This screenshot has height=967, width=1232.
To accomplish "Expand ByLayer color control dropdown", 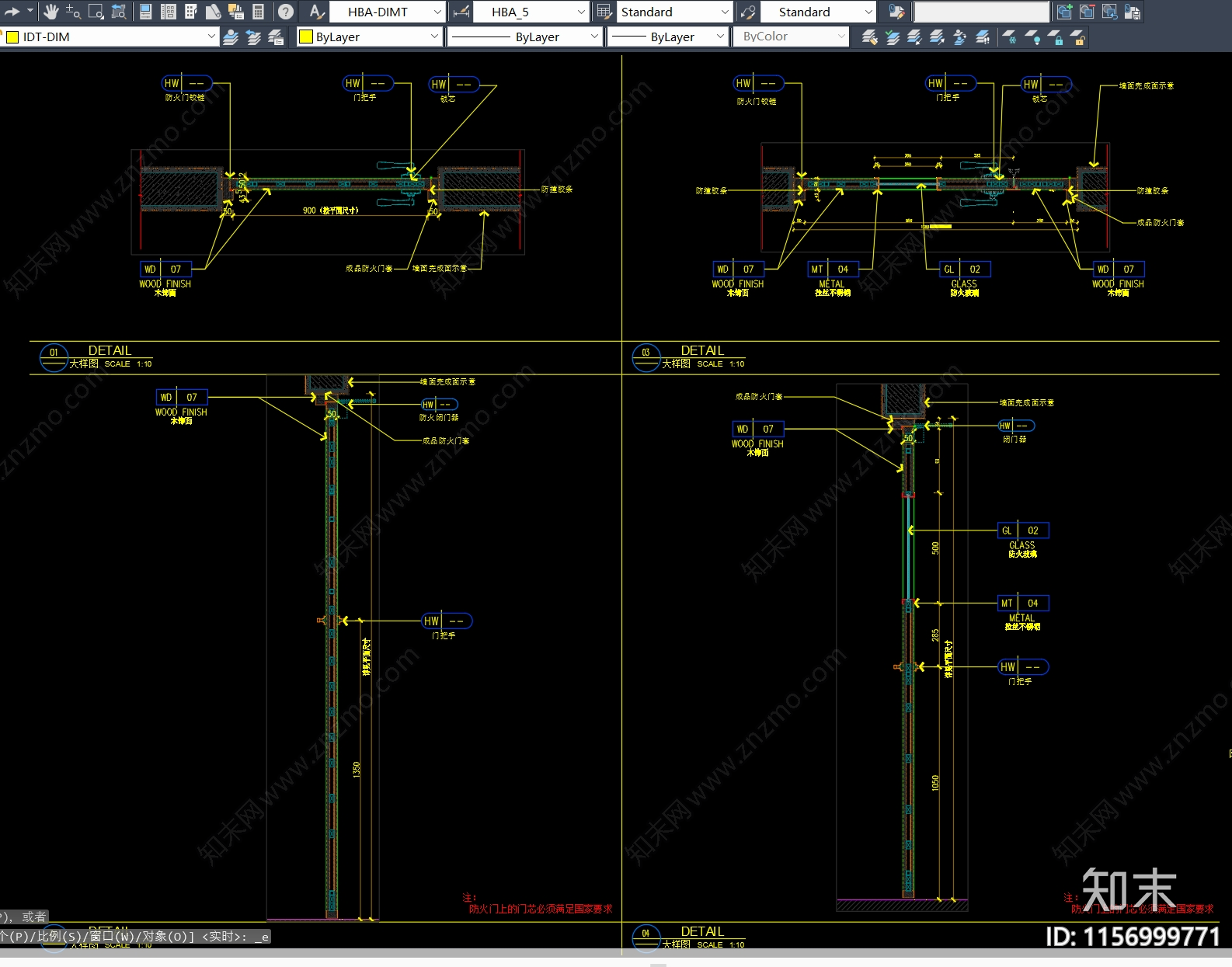I will (x=434, y=37).
